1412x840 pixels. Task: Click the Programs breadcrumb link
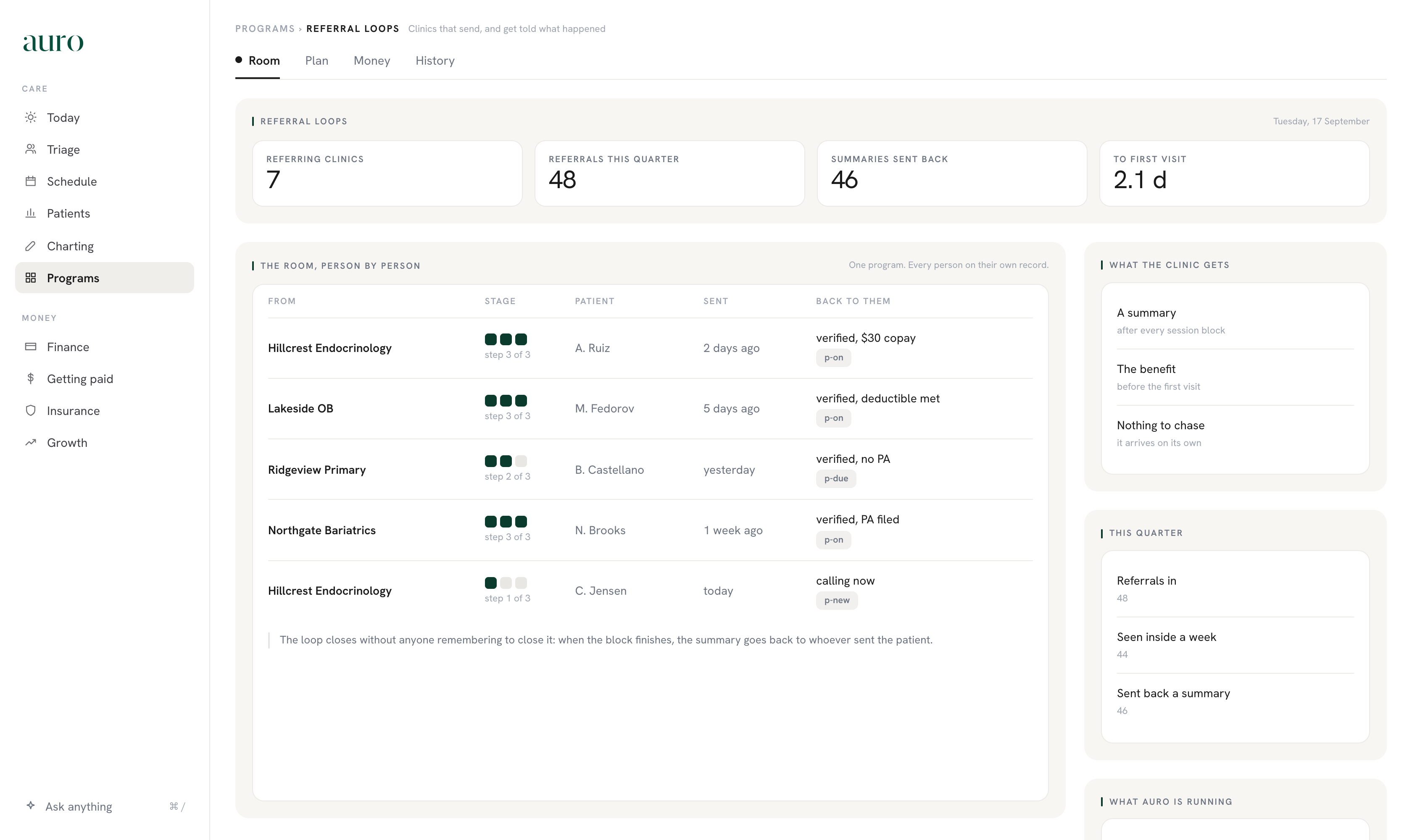[265, 28]
